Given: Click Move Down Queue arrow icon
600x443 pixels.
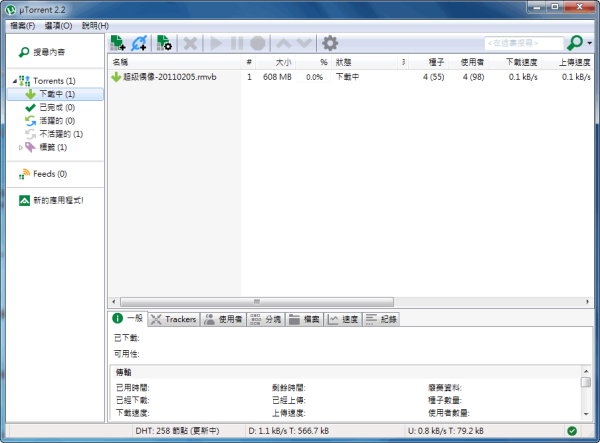Looking at the screenshot, I should click(304, 43).
